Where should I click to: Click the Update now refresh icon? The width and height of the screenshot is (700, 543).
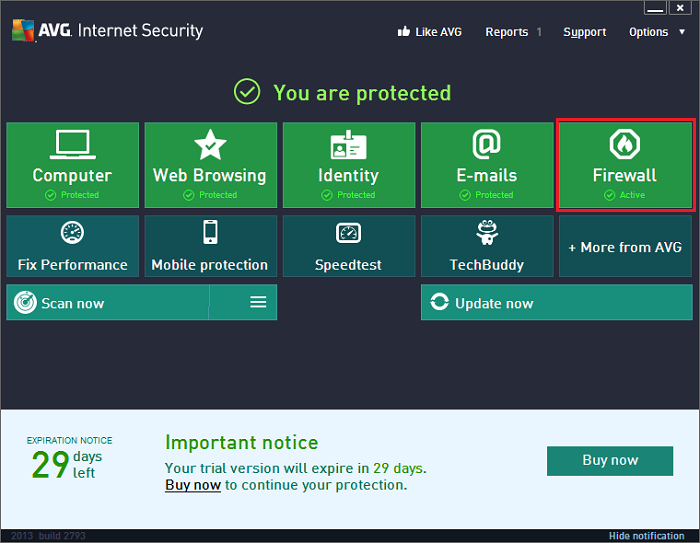439,302
